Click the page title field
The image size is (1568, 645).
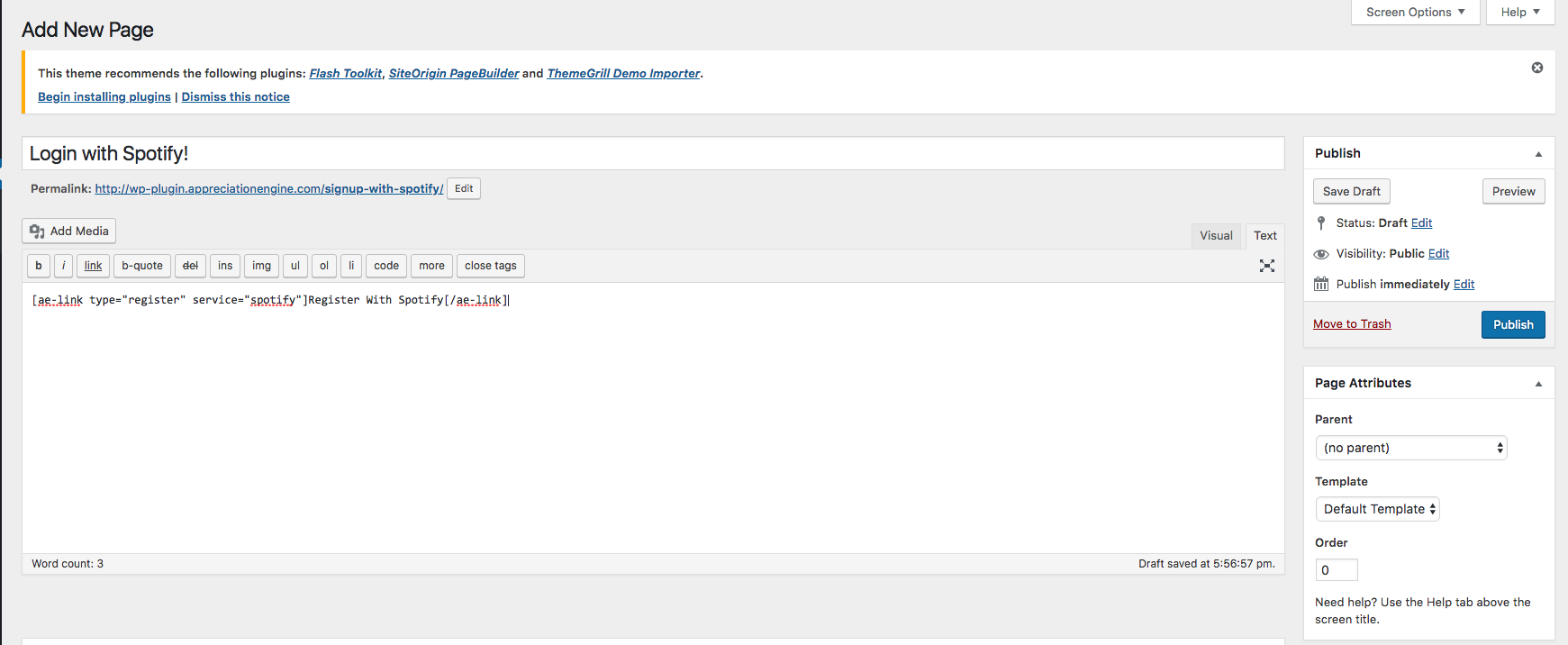(x=653, y=153)
